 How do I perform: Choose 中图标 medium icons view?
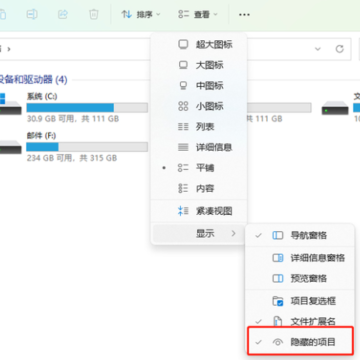tap(199, 86)
